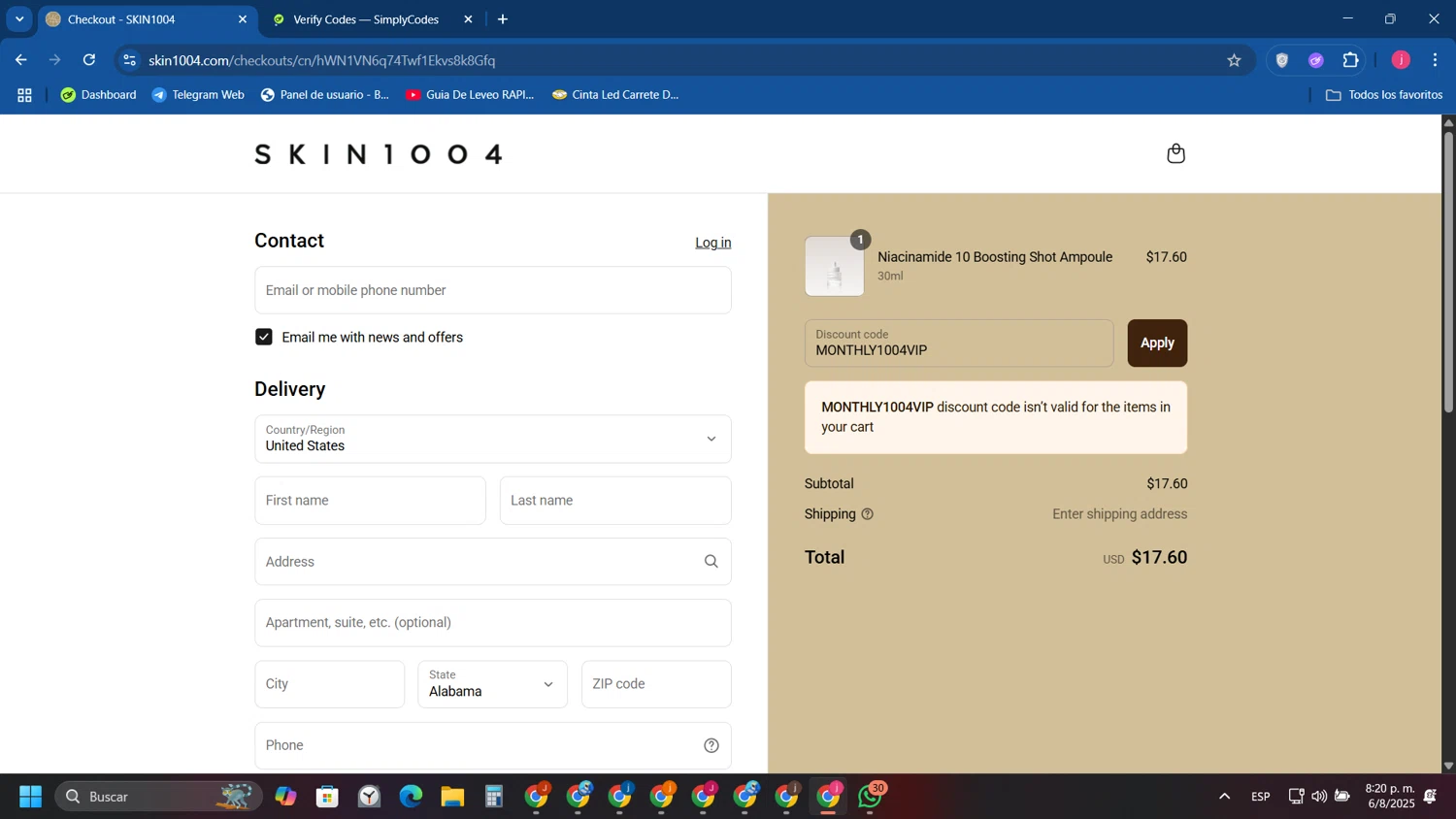
Task: Focus the Apartment, suite field
Action: 493,623
